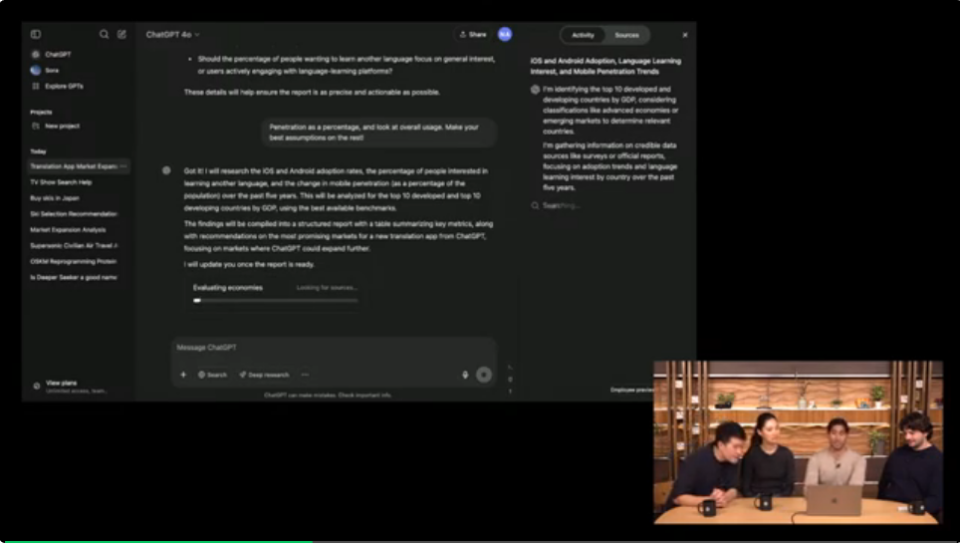Open the Supersonic Civilian Air Travel chat
This screenshot has width=960, height=544.
73,246
